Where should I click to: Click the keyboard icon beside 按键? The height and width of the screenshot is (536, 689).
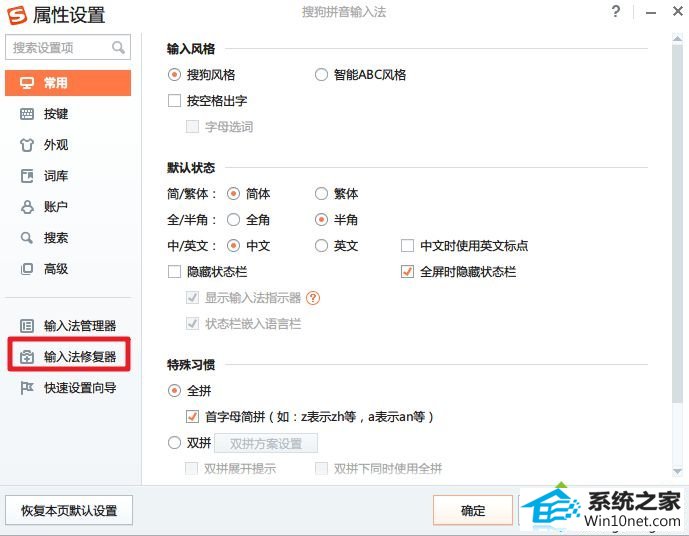pos(27,114)
